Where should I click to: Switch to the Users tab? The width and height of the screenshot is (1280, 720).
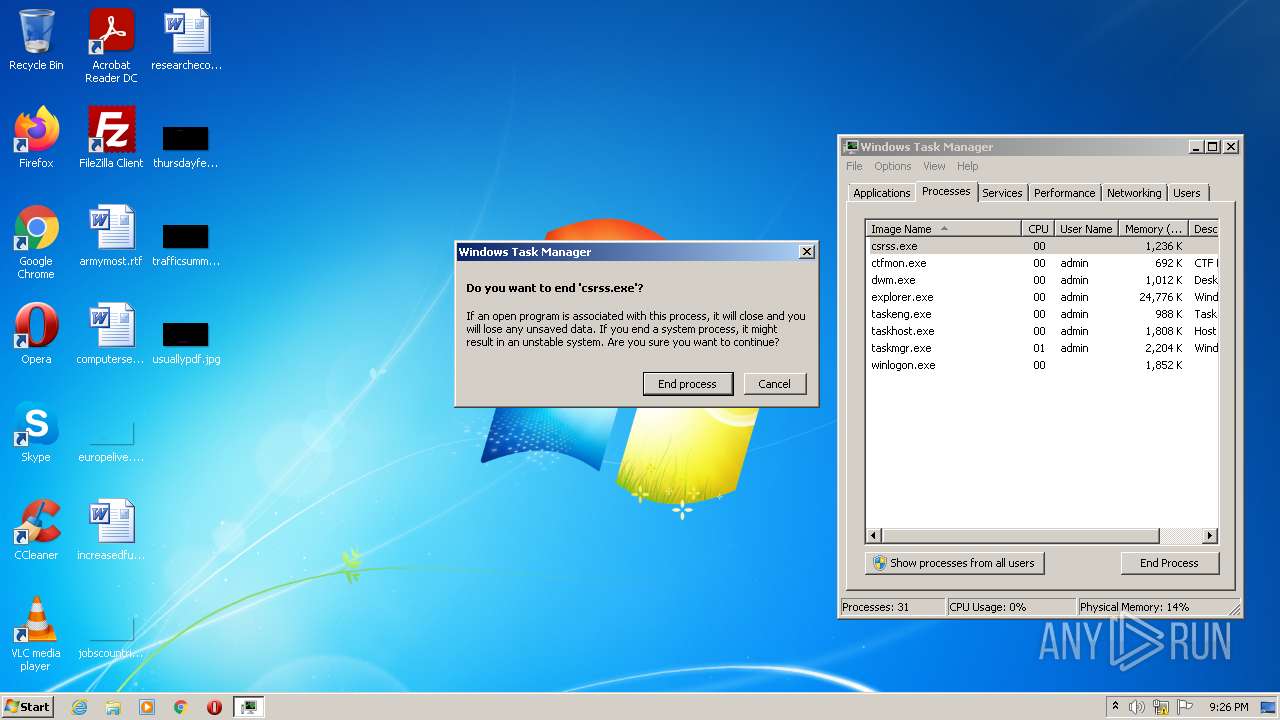click(1187, 193)
